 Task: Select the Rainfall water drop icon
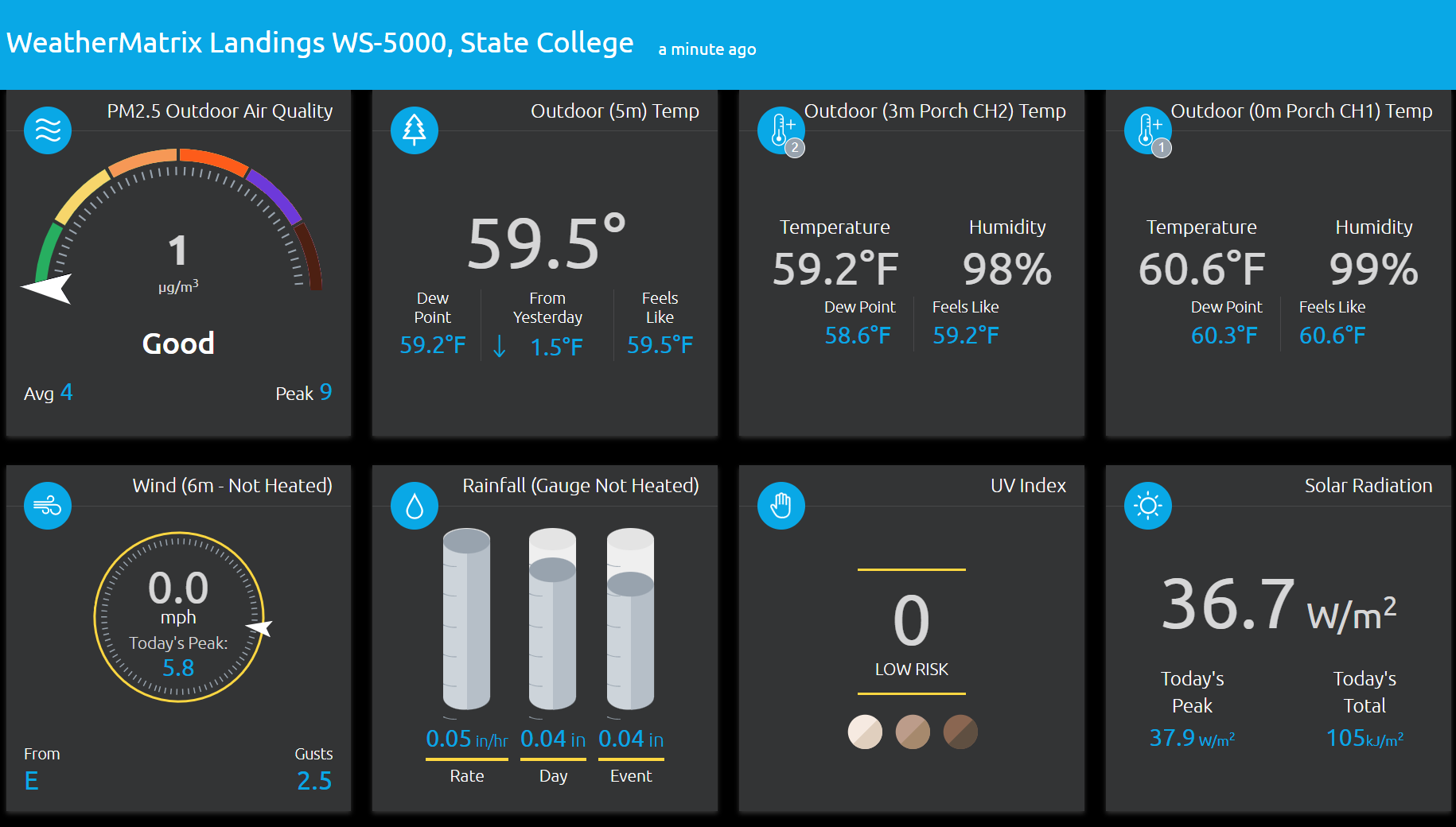(x=415, y=506)
